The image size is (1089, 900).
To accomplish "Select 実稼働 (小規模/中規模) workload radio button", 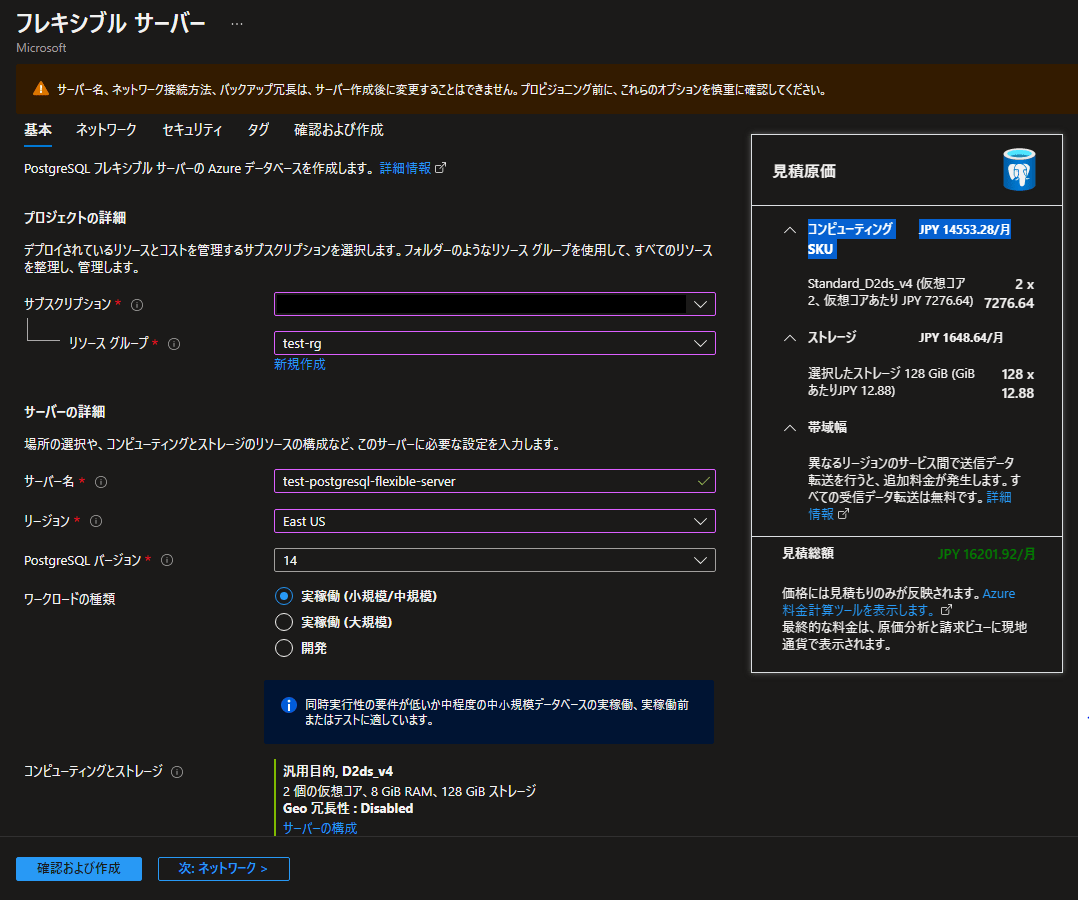I will click(x=284, y=596).
